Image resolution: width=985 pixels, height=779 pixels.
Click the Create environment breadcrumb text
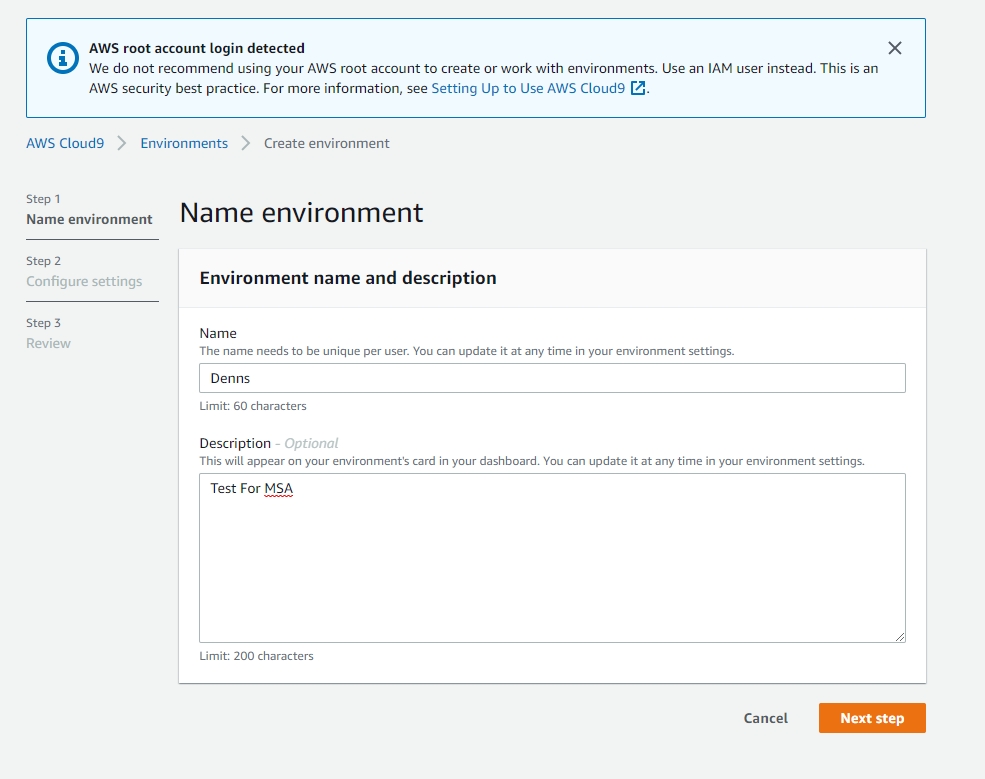pos(327,143)
